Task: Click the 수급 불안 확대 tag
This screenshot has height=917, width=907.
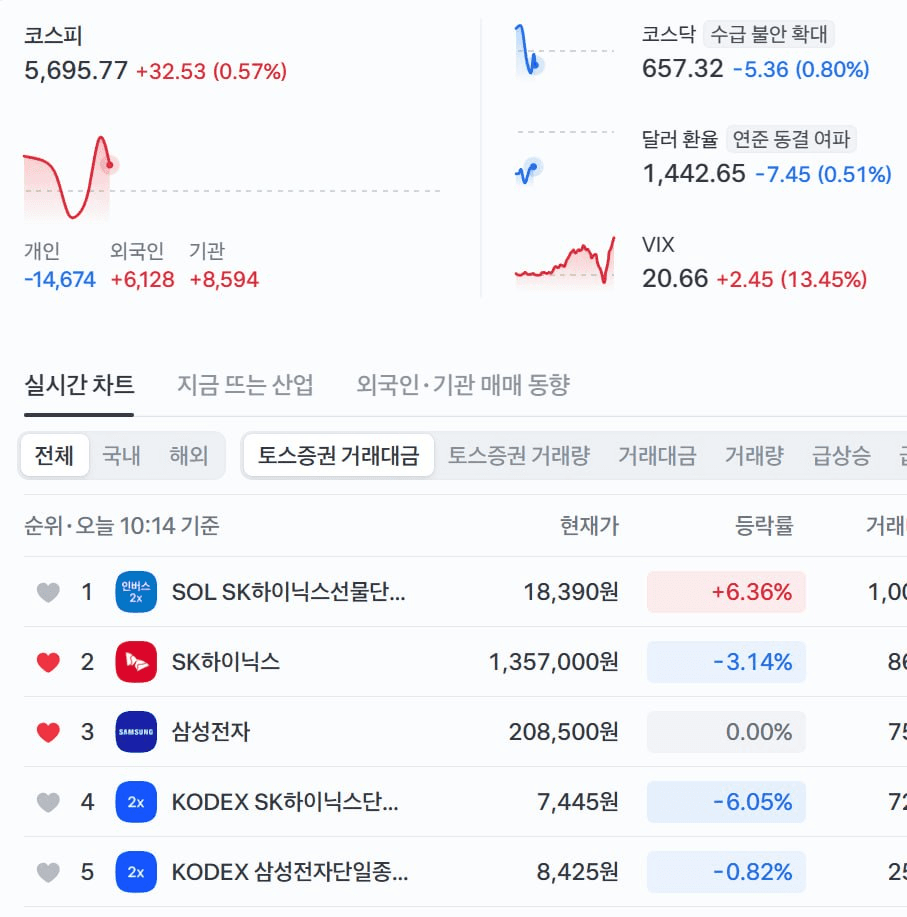Action: click(768, 34)
